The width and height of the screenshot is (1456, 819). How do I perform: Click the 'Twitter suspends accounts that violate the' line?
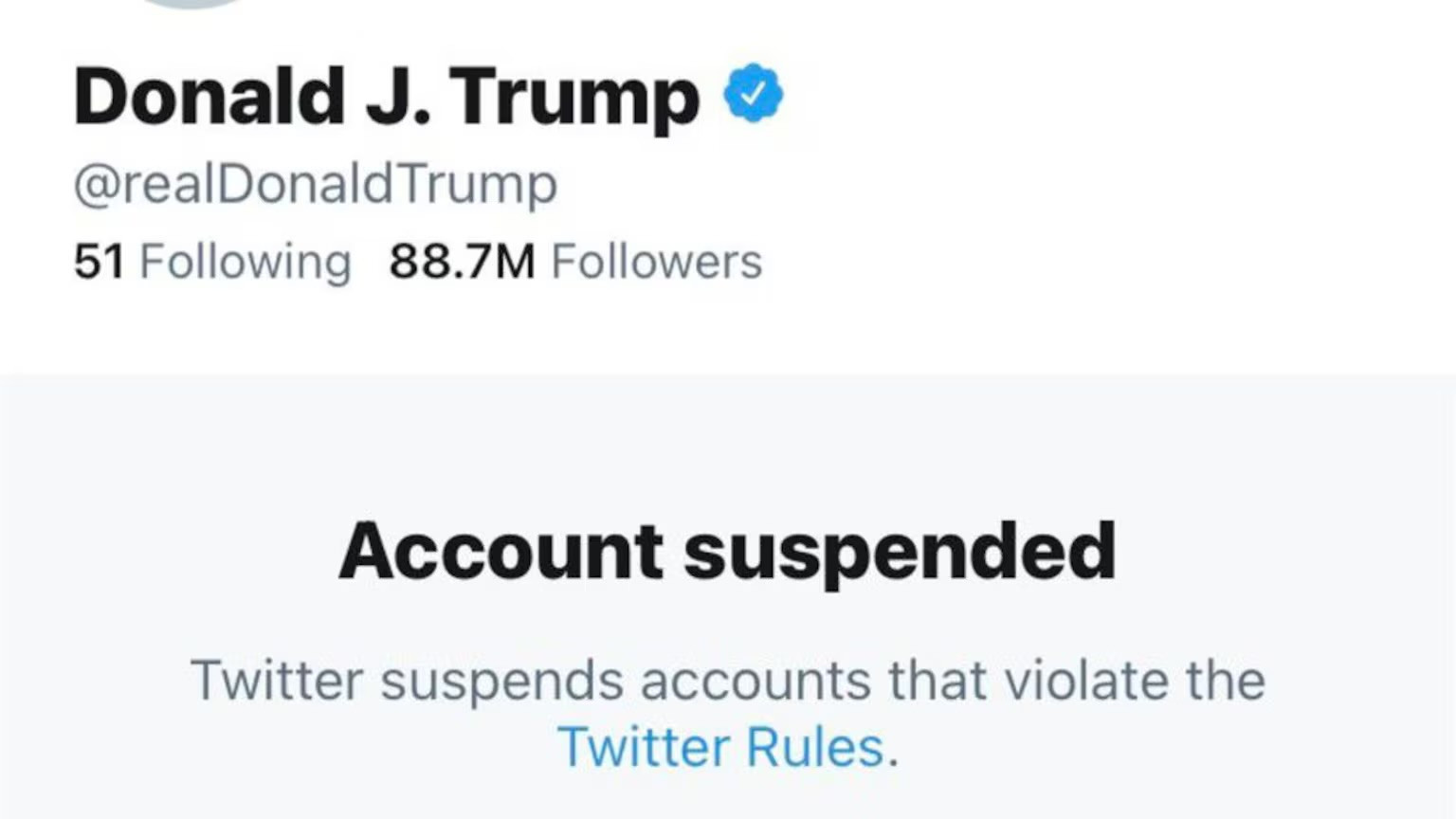(727, 681)
